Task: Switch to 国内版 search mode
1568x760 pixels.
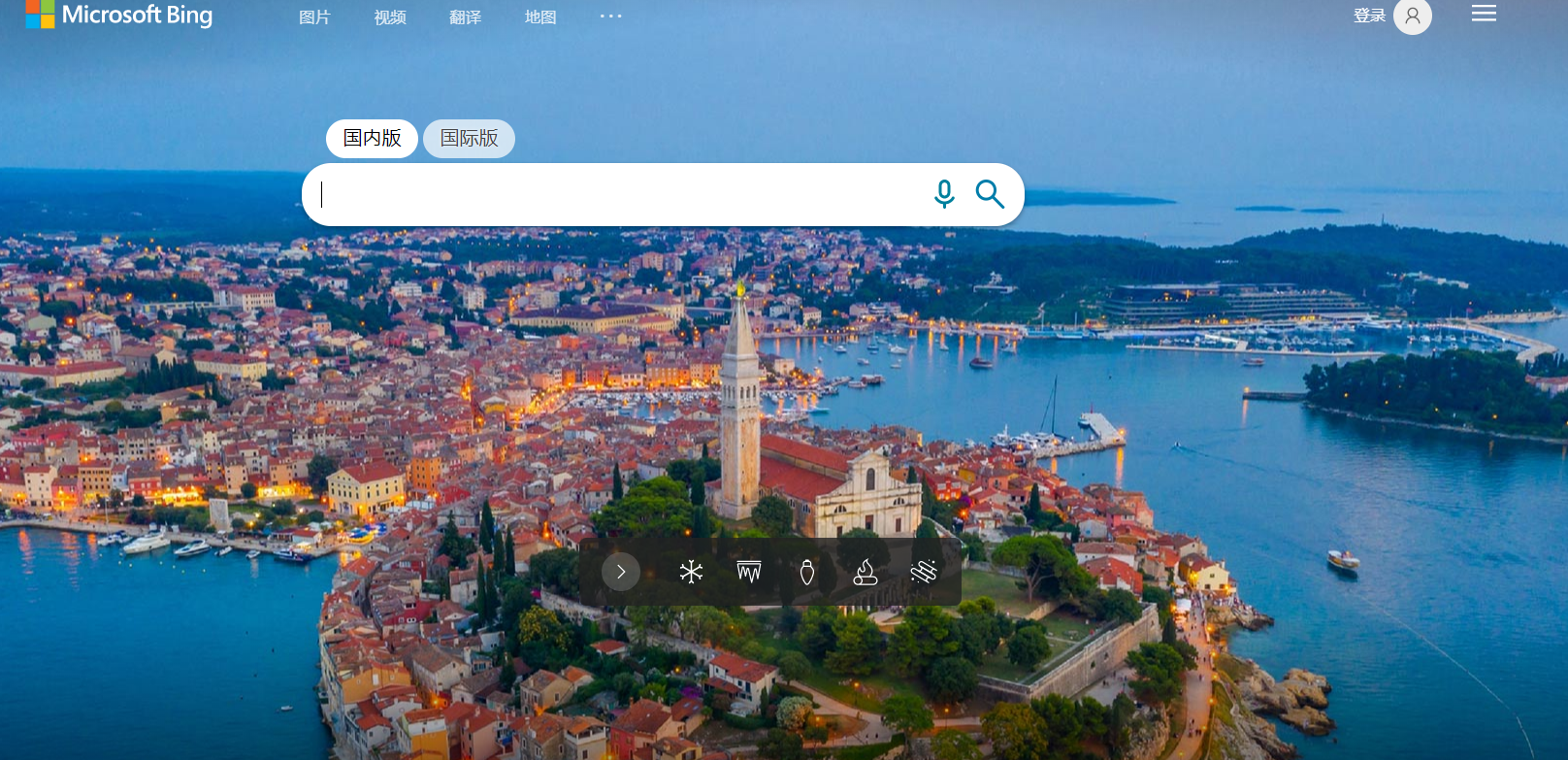Action: [x=372, y=138]
